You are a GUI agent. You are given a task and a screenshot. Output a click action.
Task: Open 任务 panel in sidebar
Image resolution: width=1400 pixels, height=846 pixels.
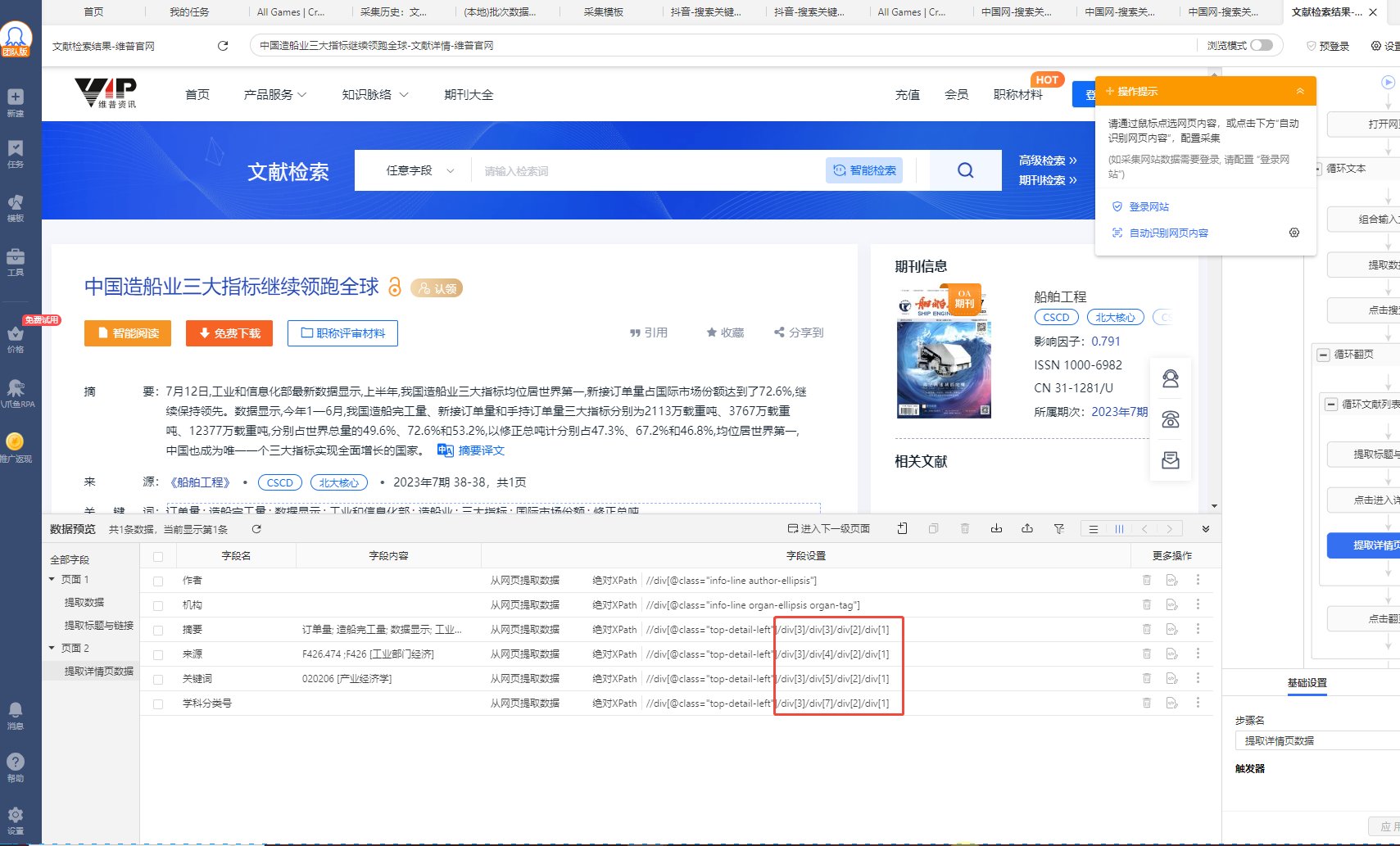tap(16, 153)
